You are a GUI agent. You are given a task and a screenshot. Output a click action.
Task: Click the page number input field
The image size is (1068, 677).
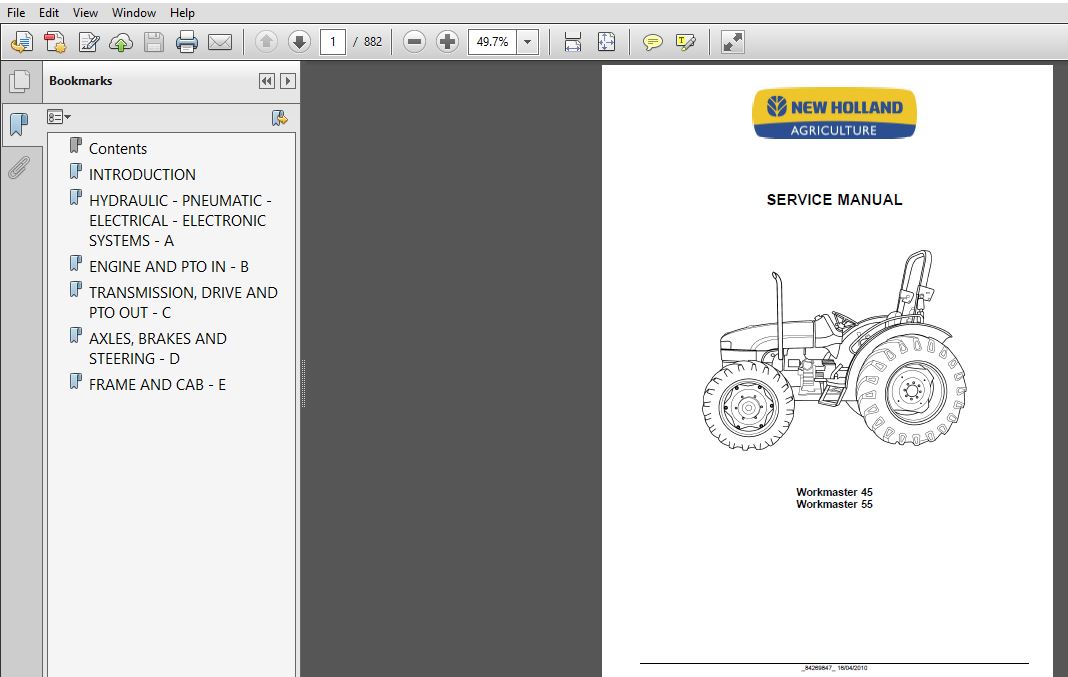point(333,42)
